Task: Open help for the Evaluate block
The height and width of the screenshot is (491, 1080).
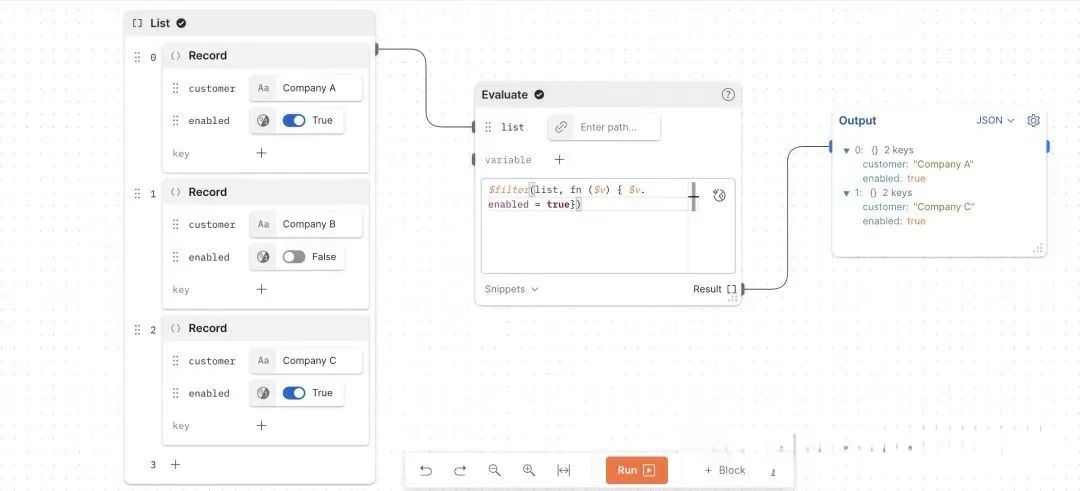Action: point(728,95)
